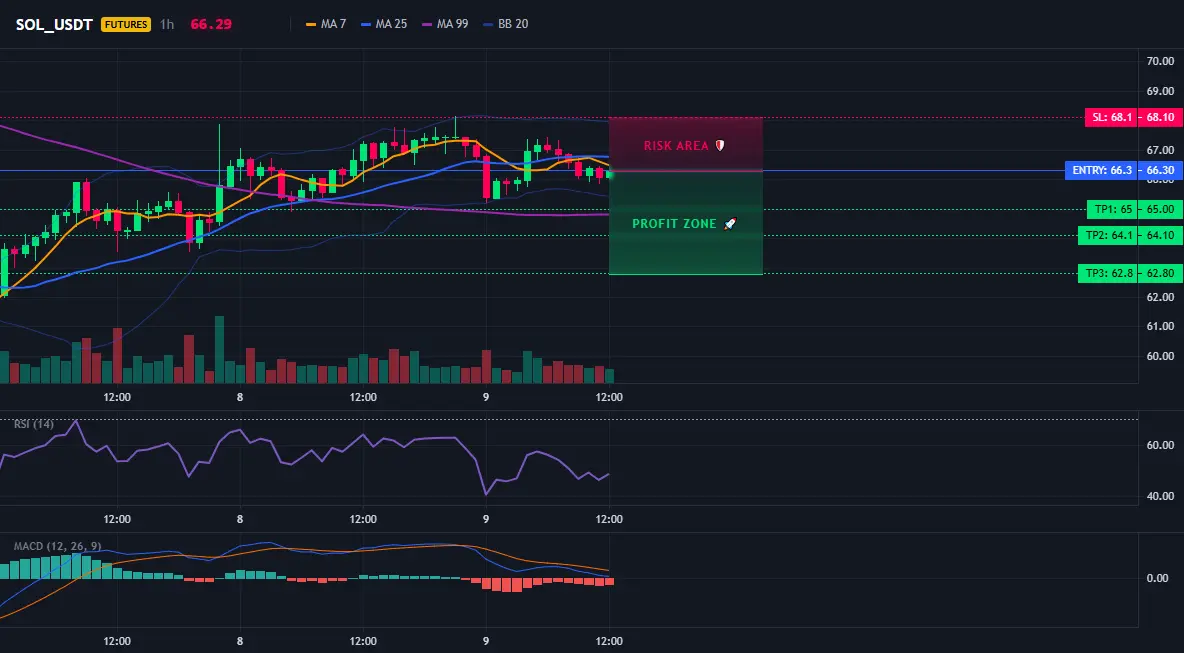1184x653 pixels.
Task: Click the current price 66.29
Action: click(211, 24)
